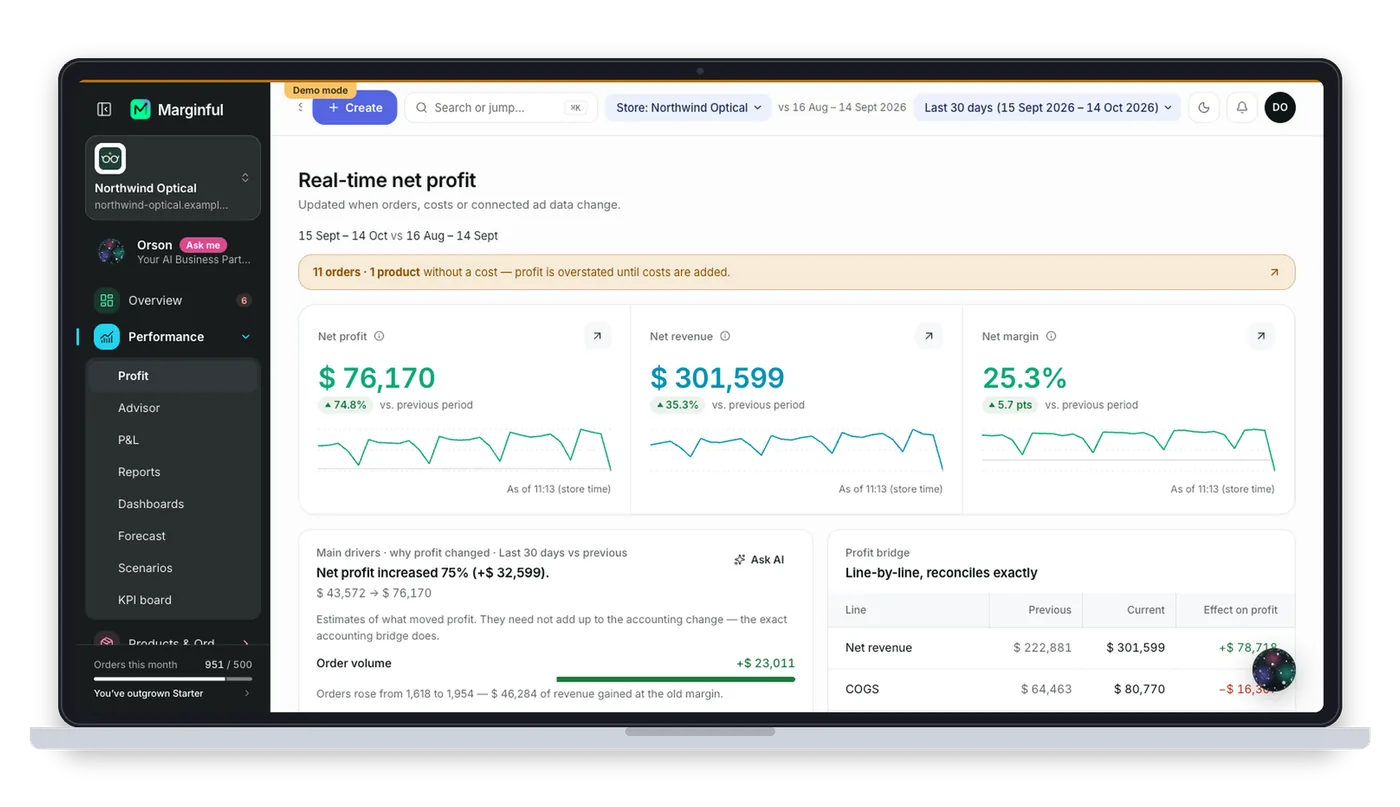Click the Orders this month progress bar

click(173, 679)
